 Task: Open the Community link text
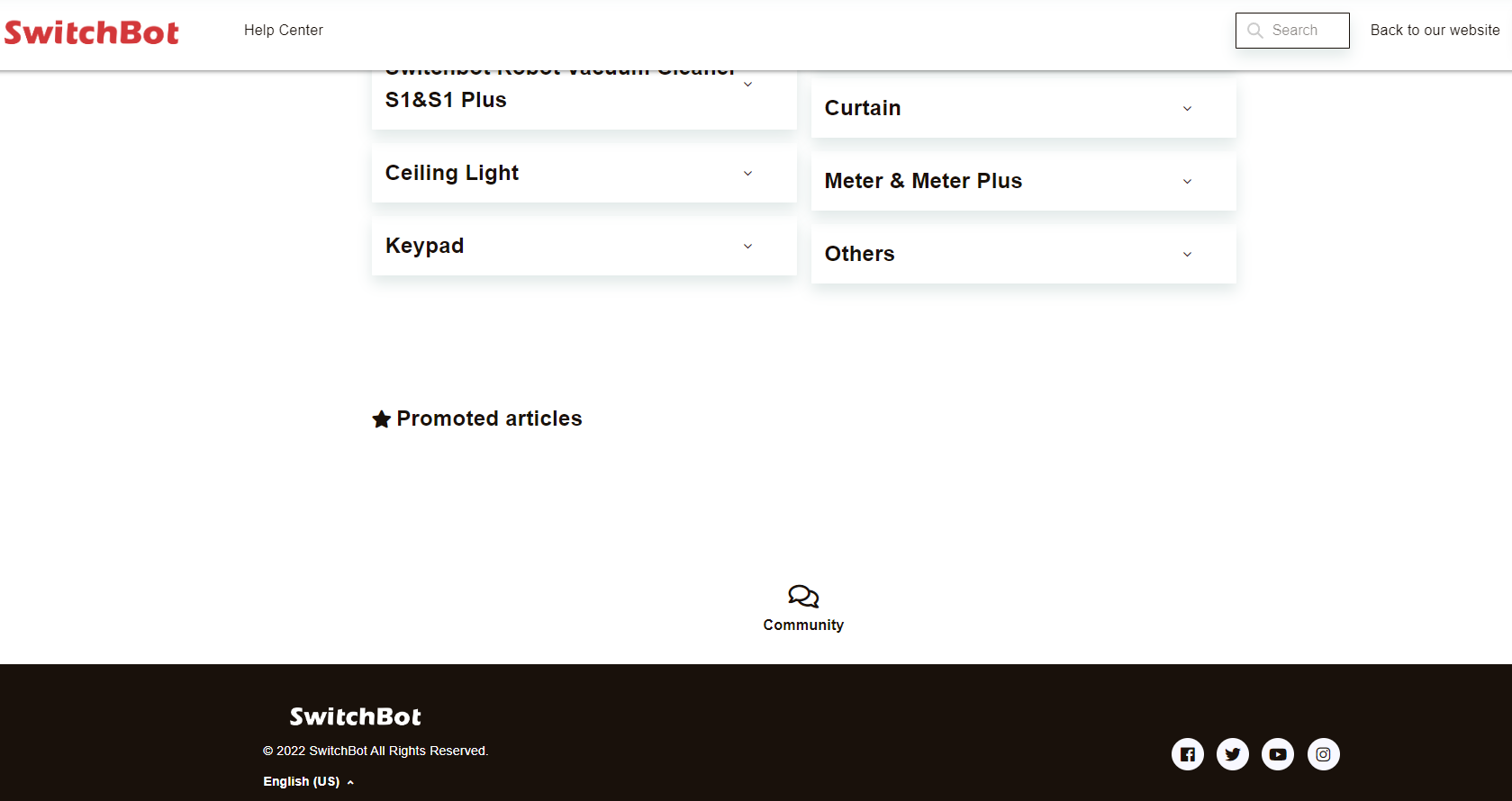pos(803,625)
